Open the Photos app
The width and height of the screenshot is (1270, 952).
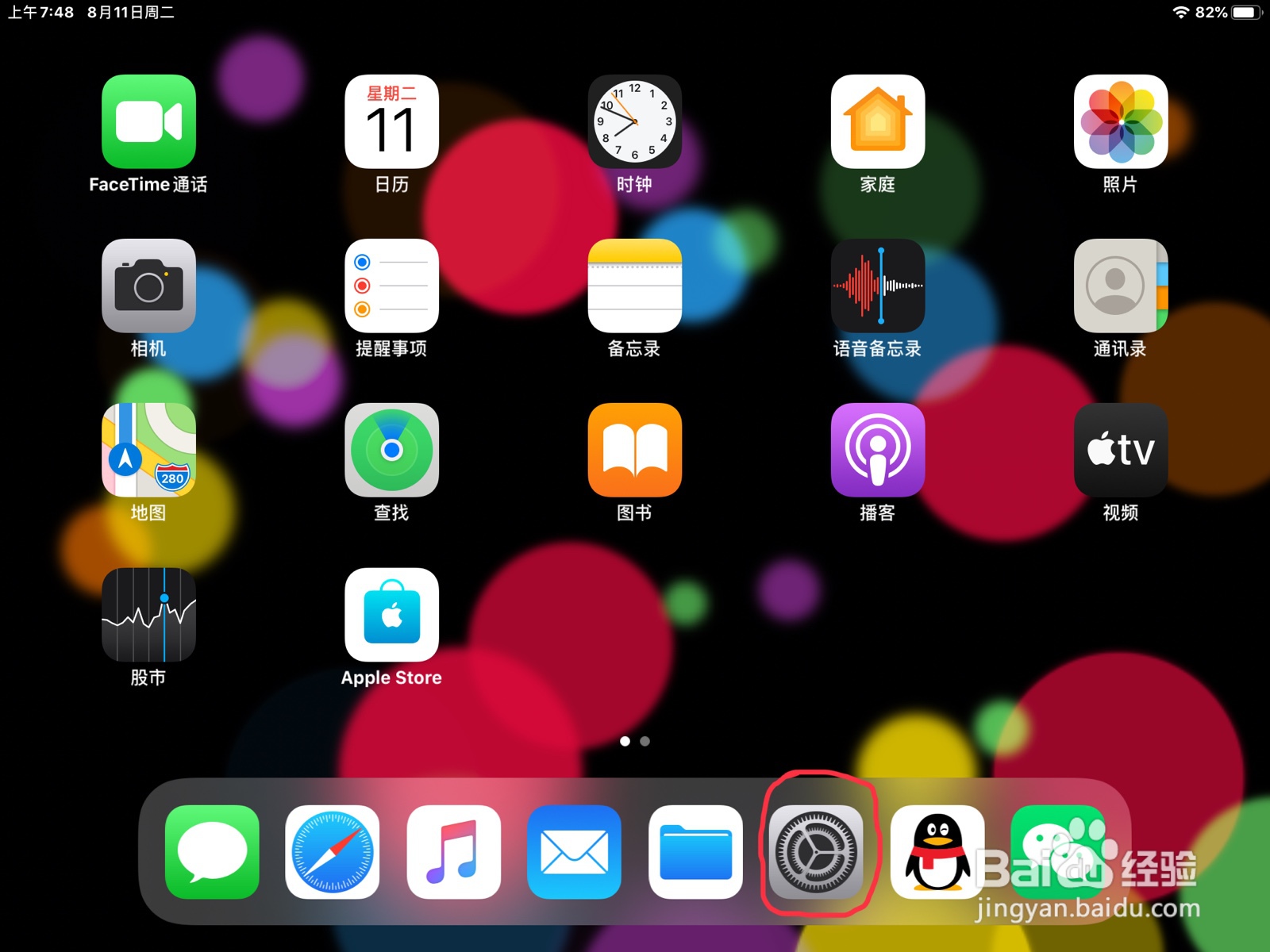coord(1120,121)
